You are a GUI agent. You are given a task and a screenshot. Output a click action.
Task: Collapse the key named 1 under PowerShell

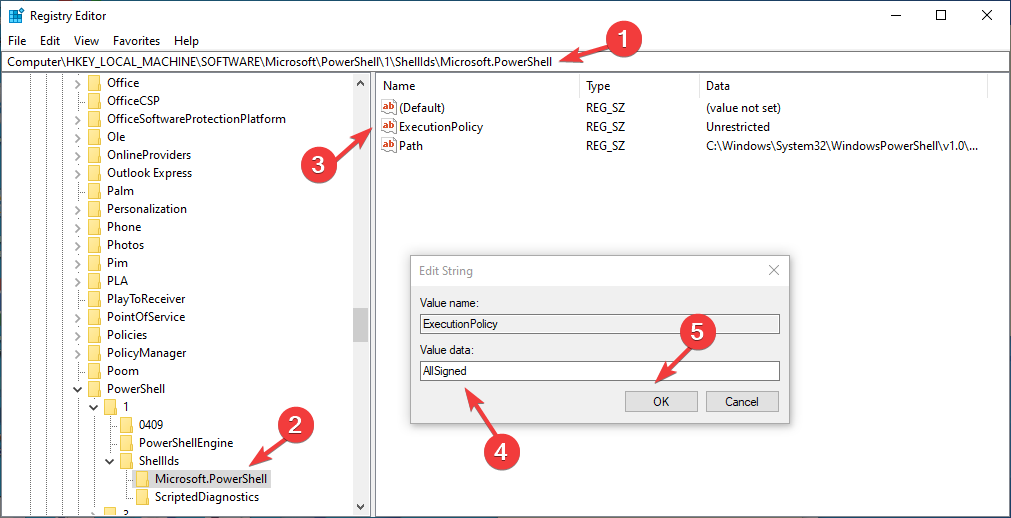[94, 408]
